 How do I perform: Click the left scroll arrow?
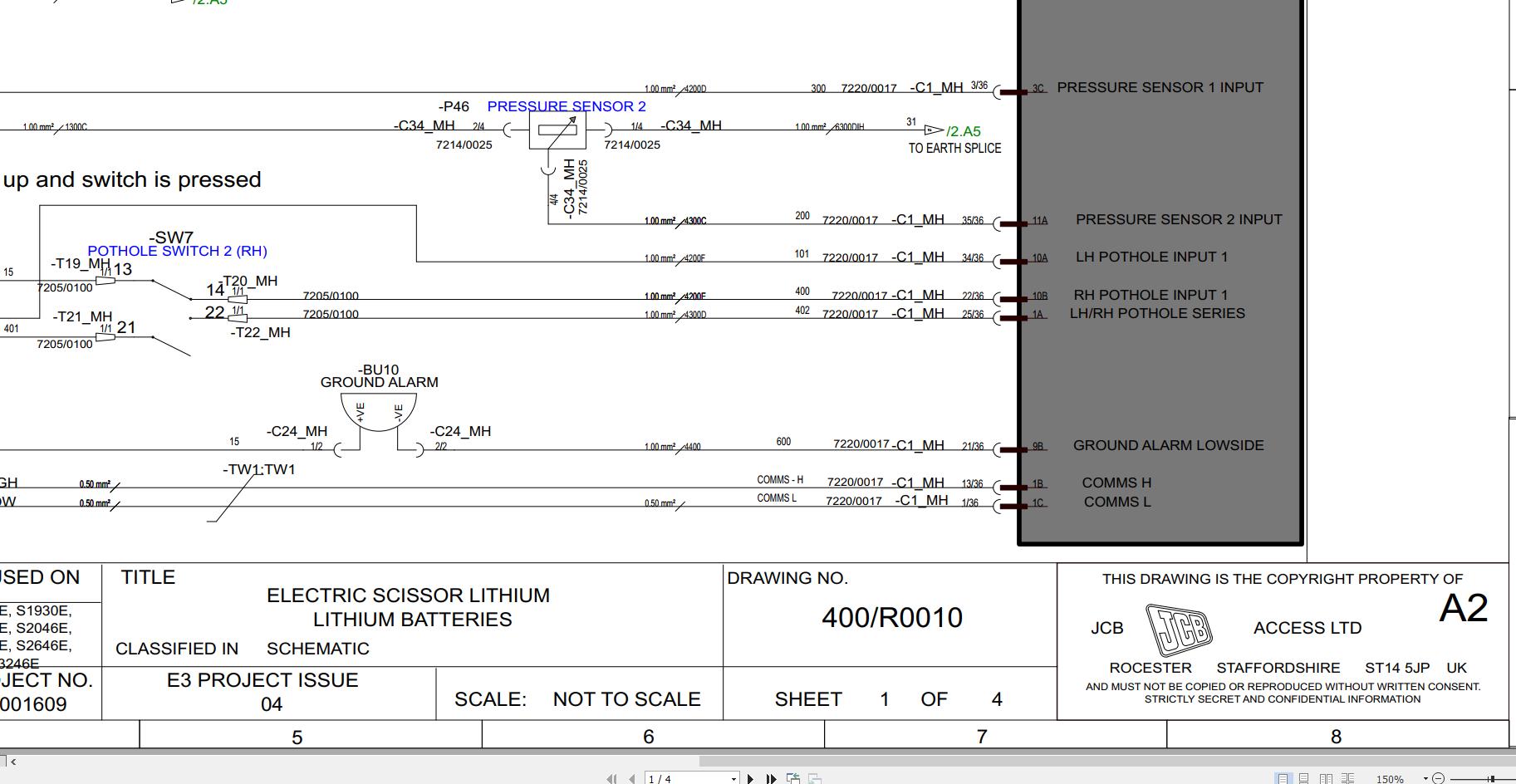point(13,761)
